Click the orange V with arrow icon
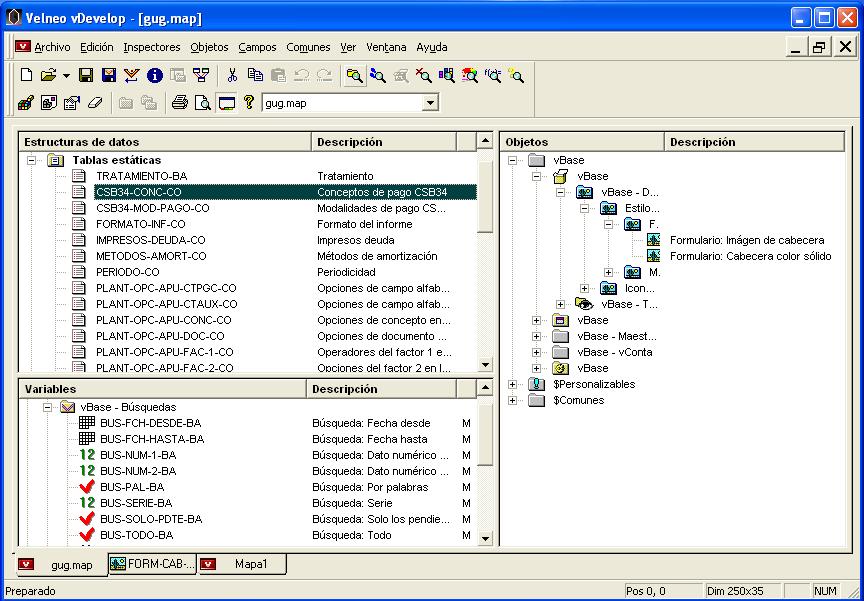 (132, 75)
